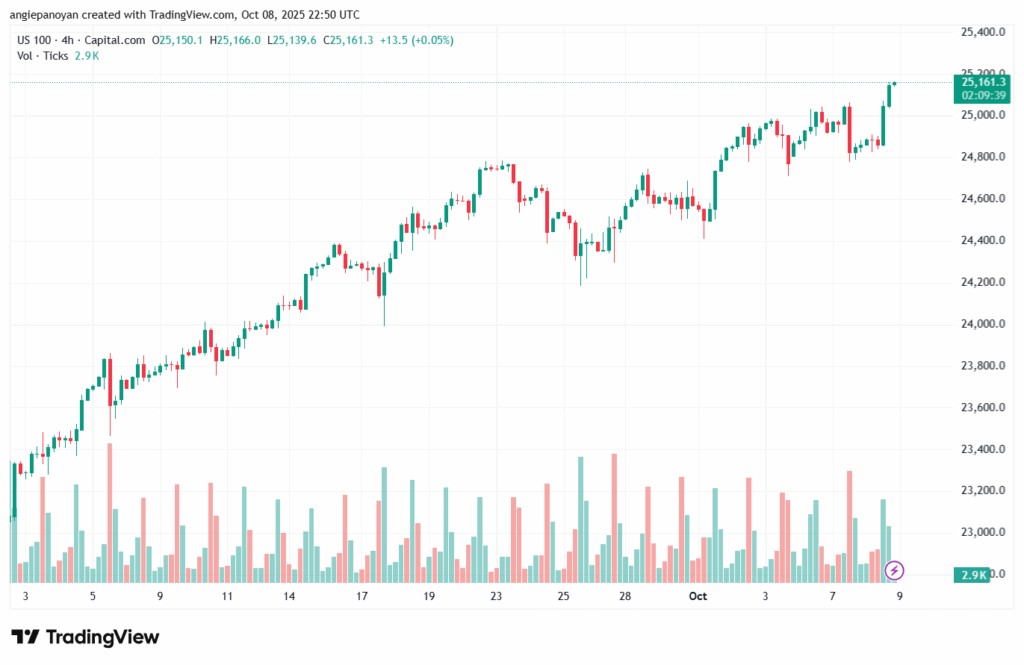The width and height of the screenshot is (1024, 665).
Task: Click the 9 date on the time axis
Action: (x=159, y=595)
